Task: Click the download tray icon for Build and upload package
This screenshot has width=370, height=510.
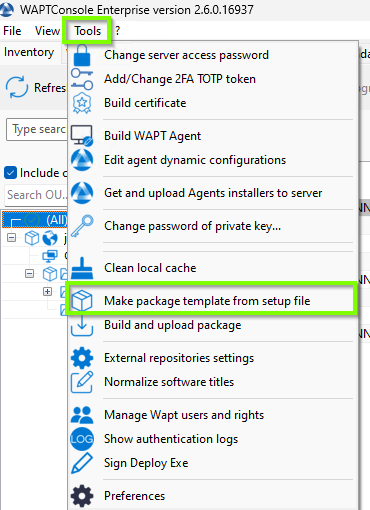Action: tap(82, 325)
